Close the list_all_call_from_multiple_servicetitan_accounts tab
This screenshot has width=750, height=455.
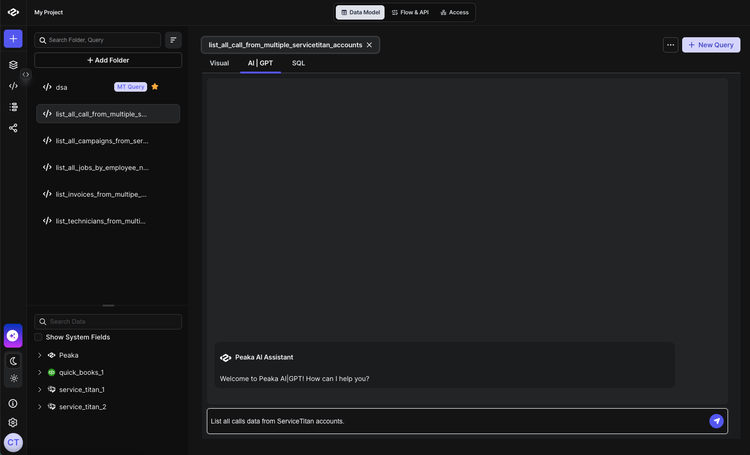tap(369, 45)
